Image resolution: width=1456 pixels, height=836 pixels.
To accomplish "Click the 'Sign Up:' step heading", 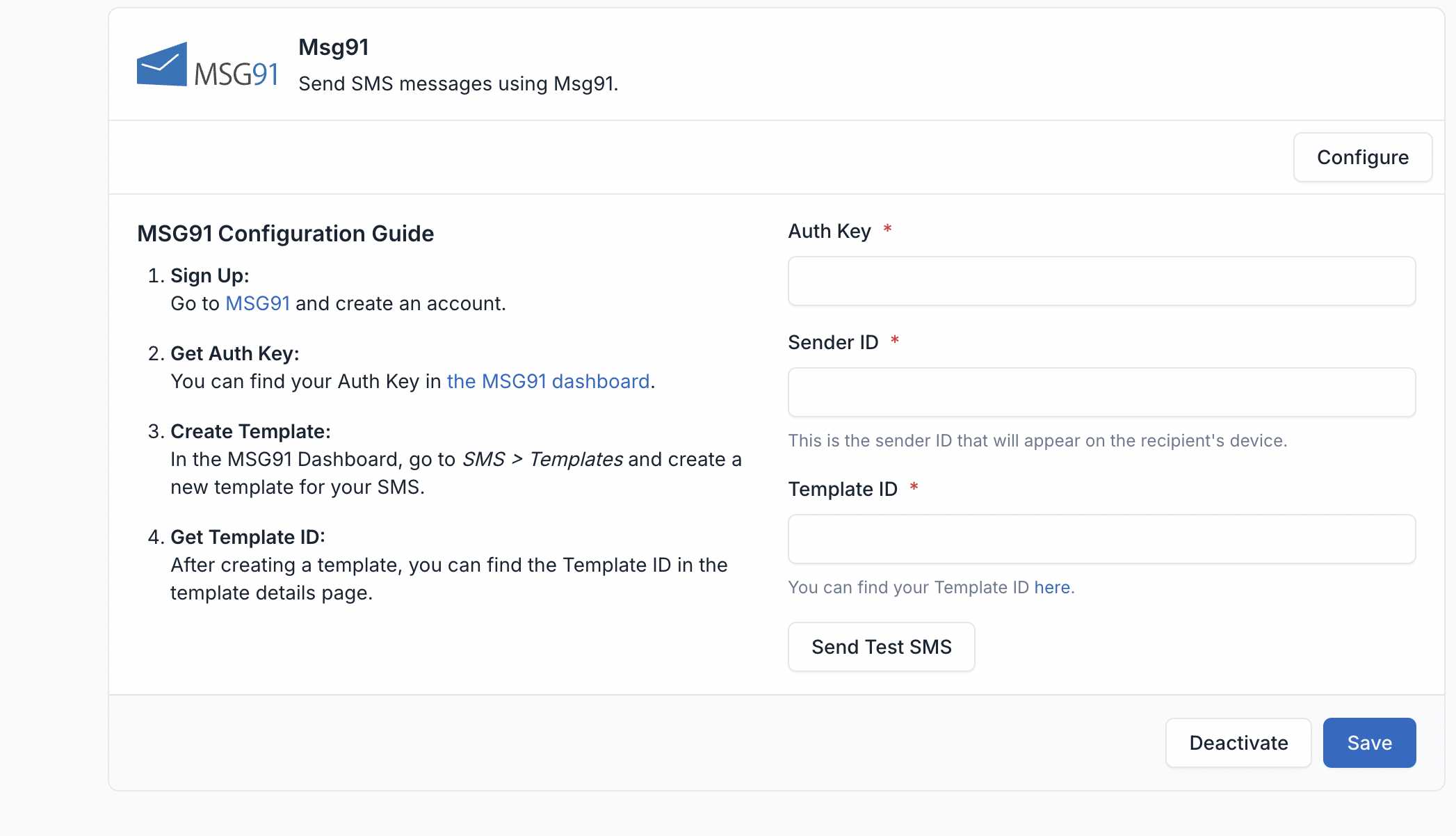I will point(209,275).
